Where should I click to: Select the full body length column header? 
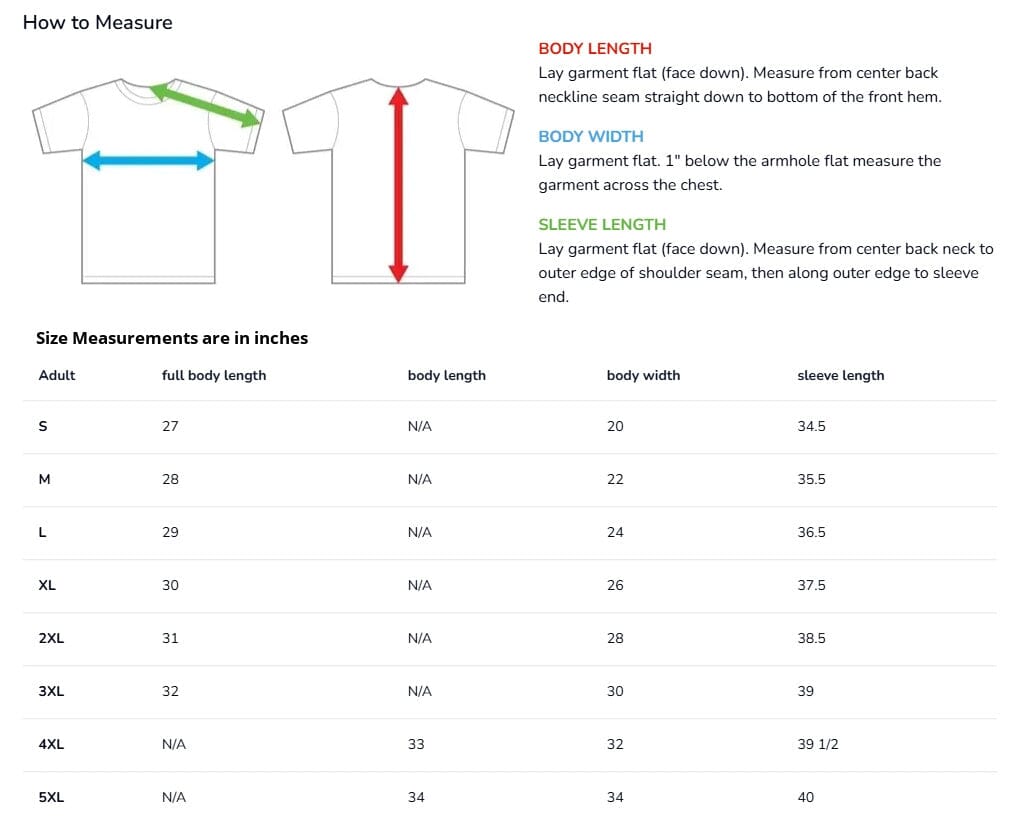(x=214, y=375)
